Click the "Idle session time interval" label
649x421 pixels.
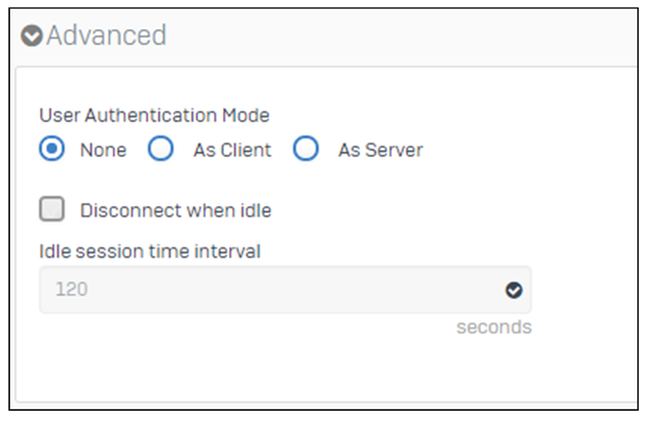[x=150, y=251]
